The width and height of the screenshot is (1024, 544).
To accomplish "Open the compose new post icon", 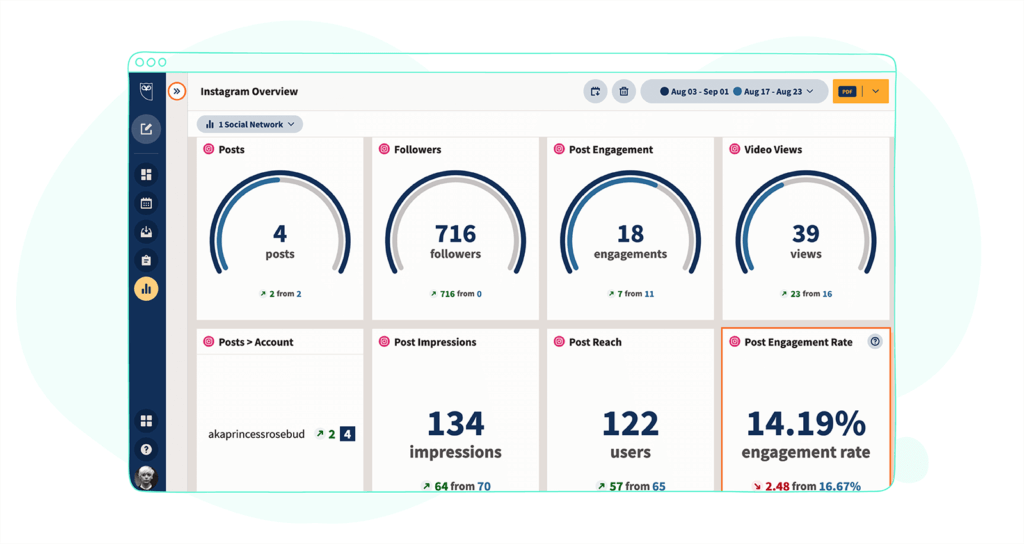I will click(x=146, y=129).
